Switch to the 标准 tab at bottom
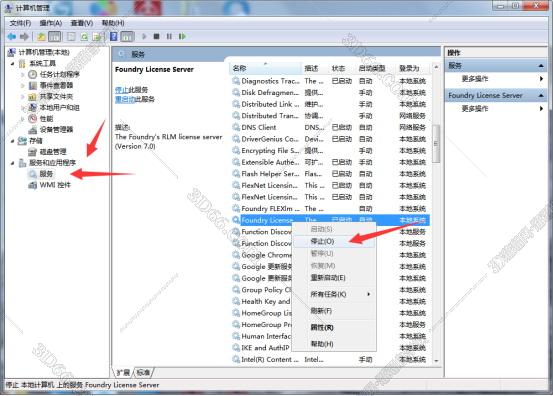The height and width of the screenshot is (396, 553). 143,372
